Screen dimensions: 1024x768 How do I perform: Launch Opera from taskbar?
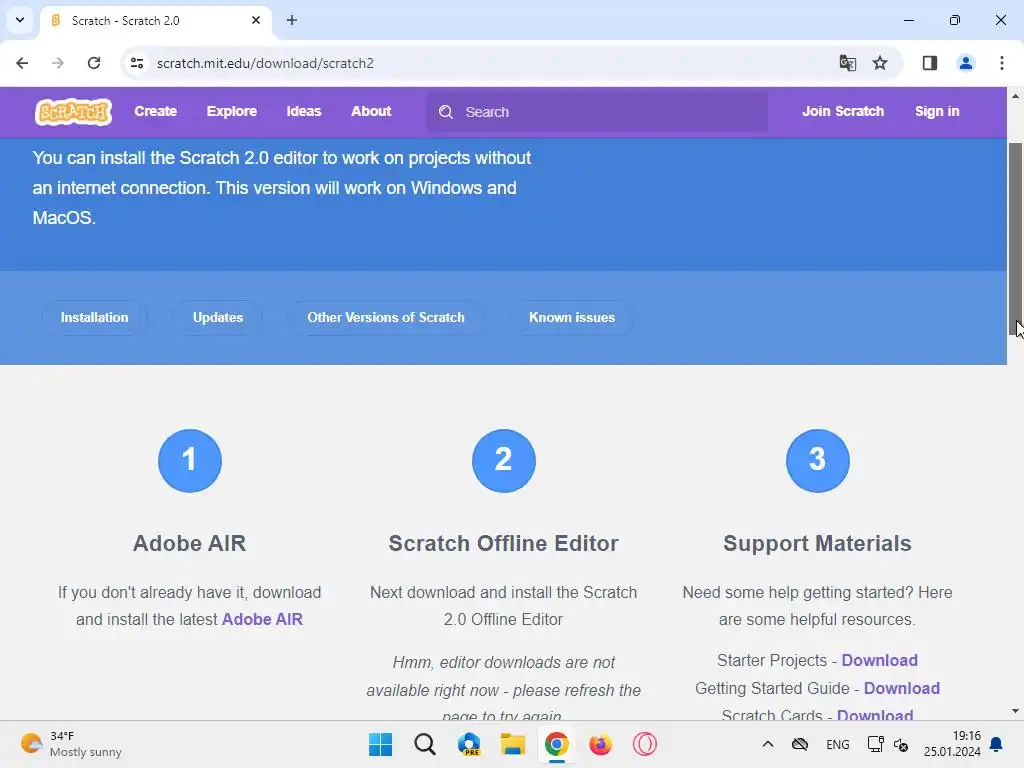click(645, 744)
